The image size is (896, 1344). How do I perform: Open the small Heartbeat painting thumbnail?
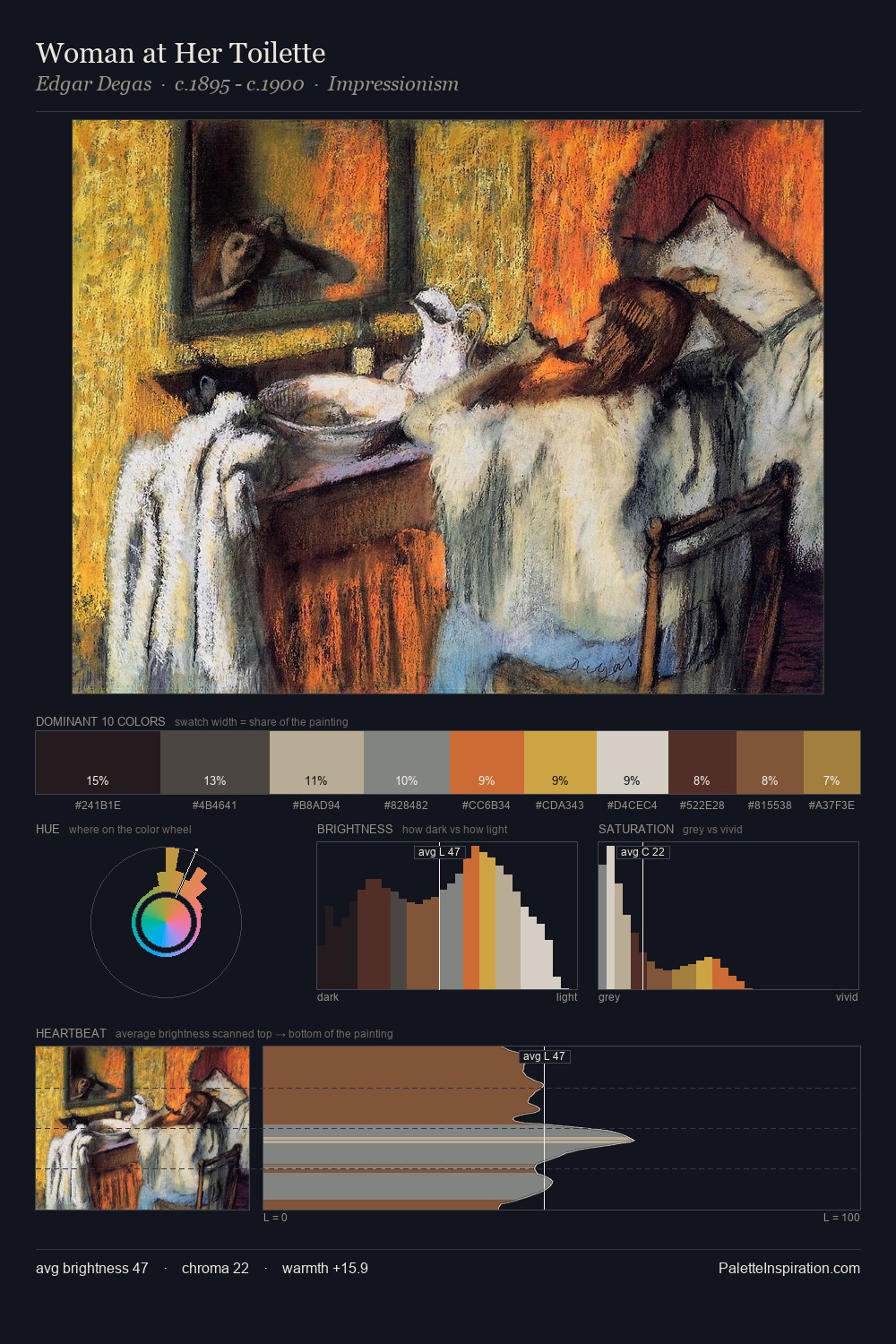pos(142,1128)
